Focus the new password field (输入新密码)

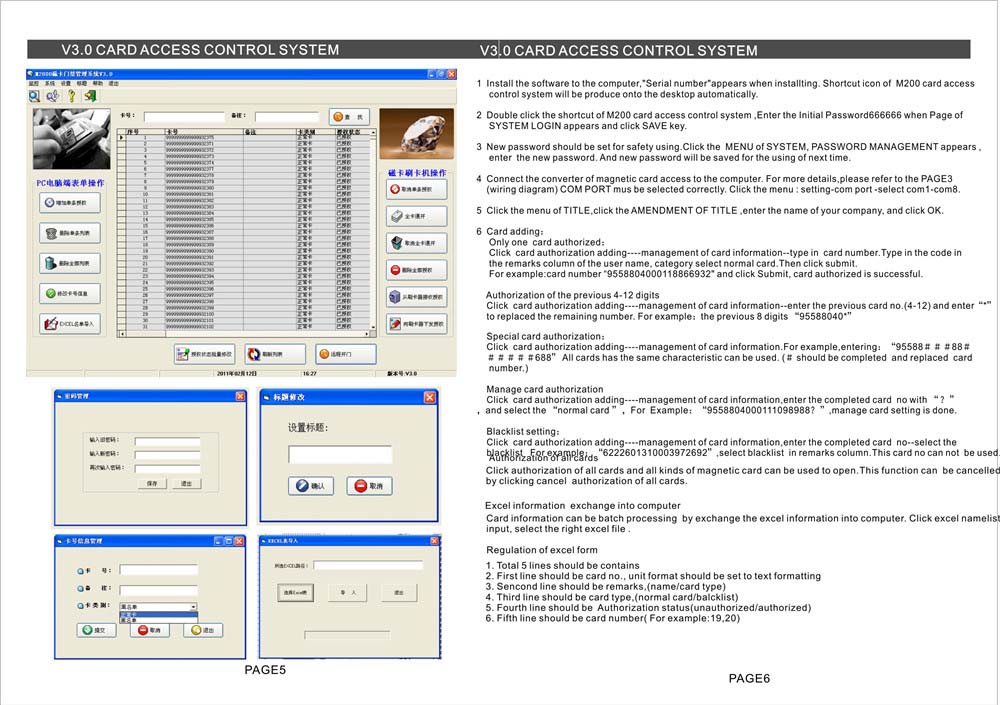click(168, 455)
